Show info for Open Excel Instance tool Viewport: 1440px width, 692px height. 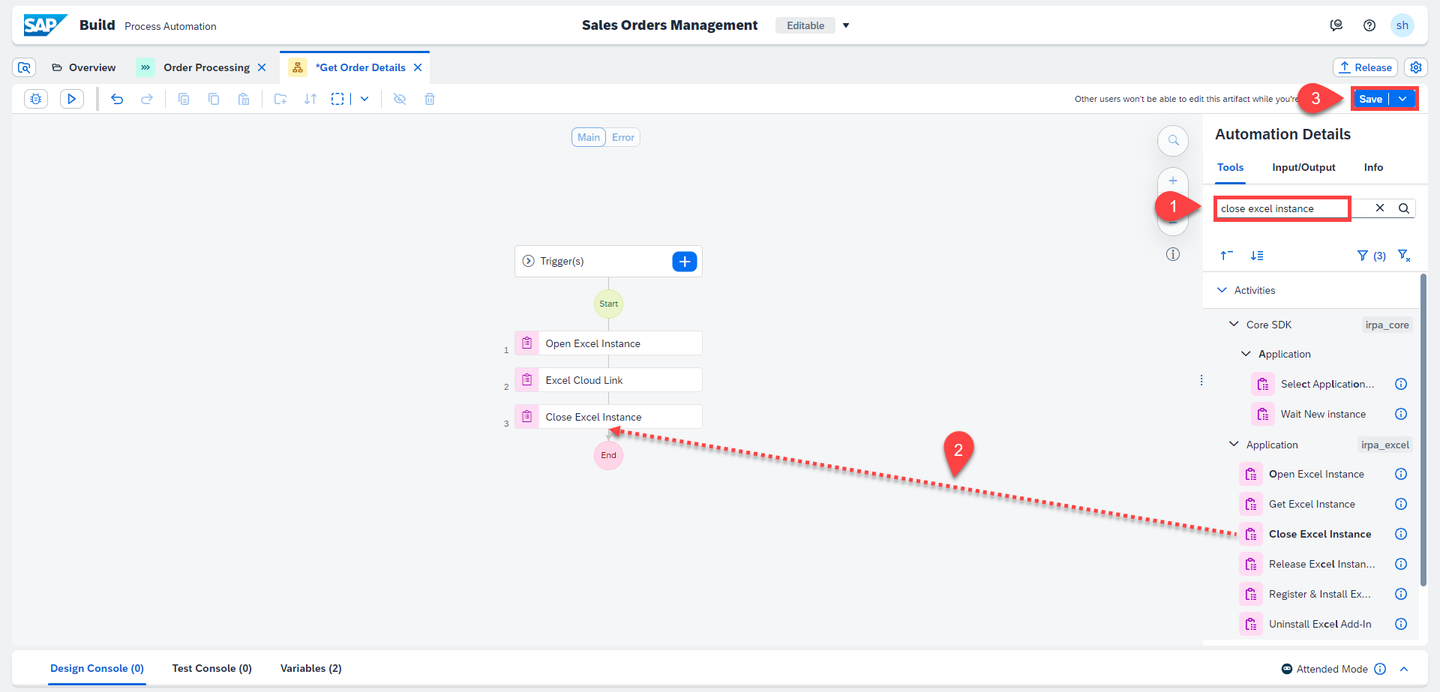[1401, 474]
